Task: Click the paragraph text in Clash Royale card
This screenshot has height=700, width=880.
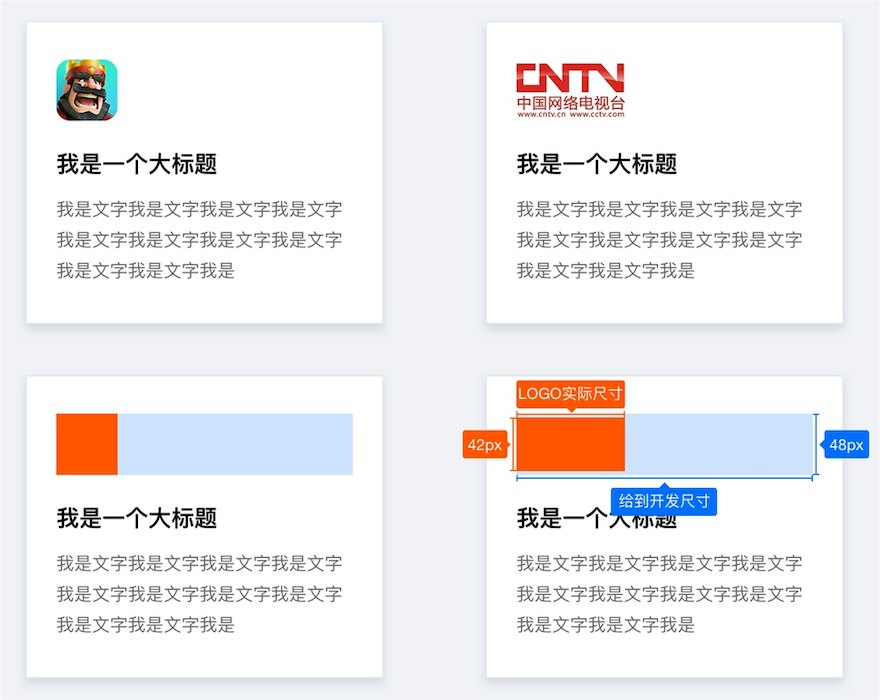Action: [x=199, y=240]
